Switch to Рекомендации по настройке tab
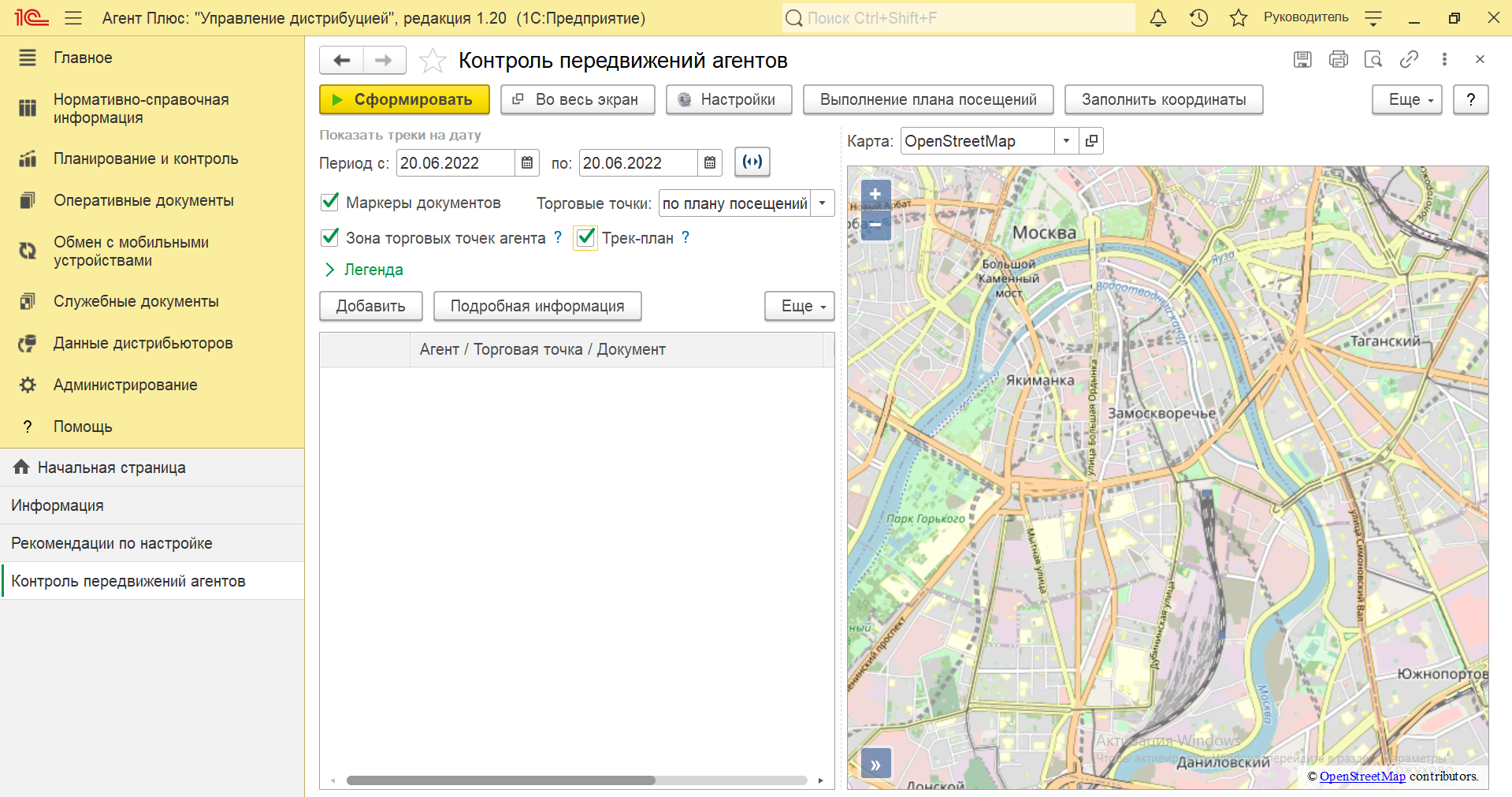Viewport: 1512px width, 797px height. tap(152, 543)
